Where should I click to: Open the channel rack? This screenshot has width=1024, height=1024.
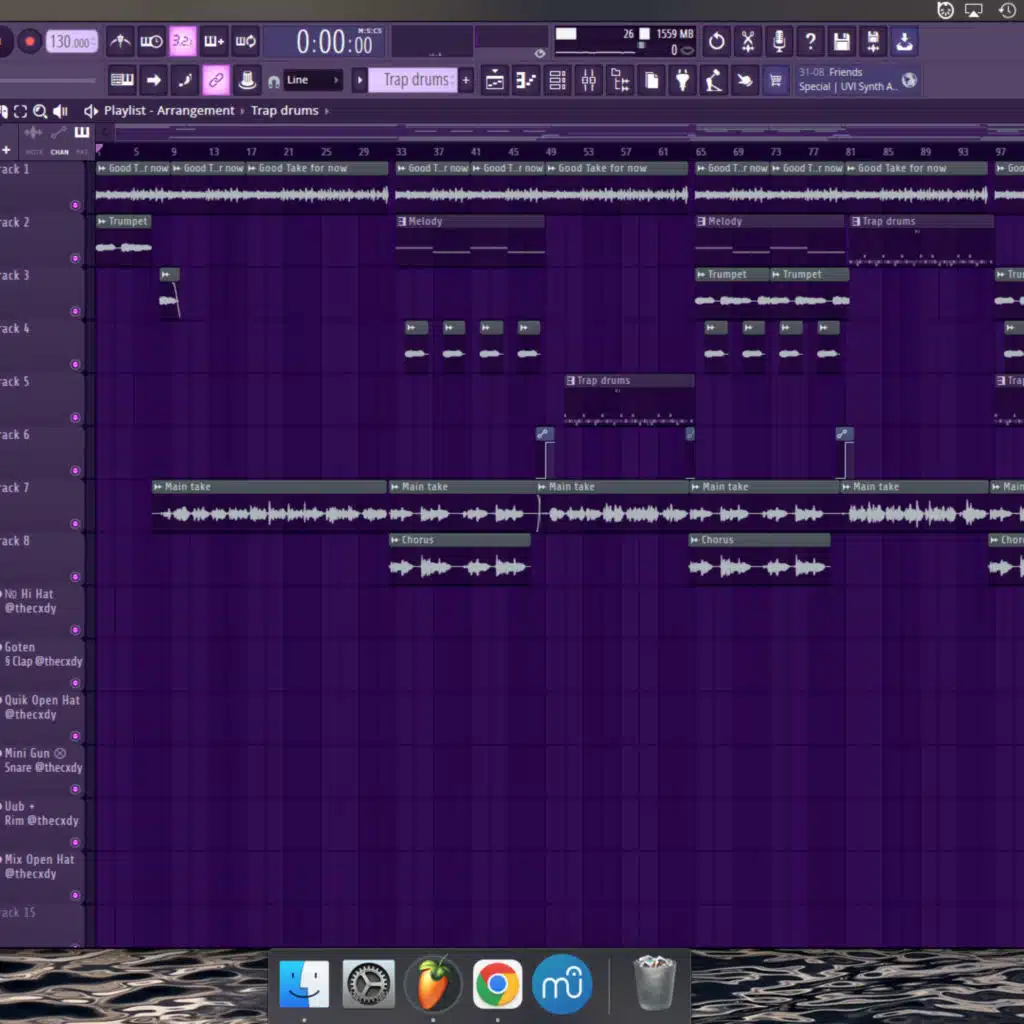[558, 80]
